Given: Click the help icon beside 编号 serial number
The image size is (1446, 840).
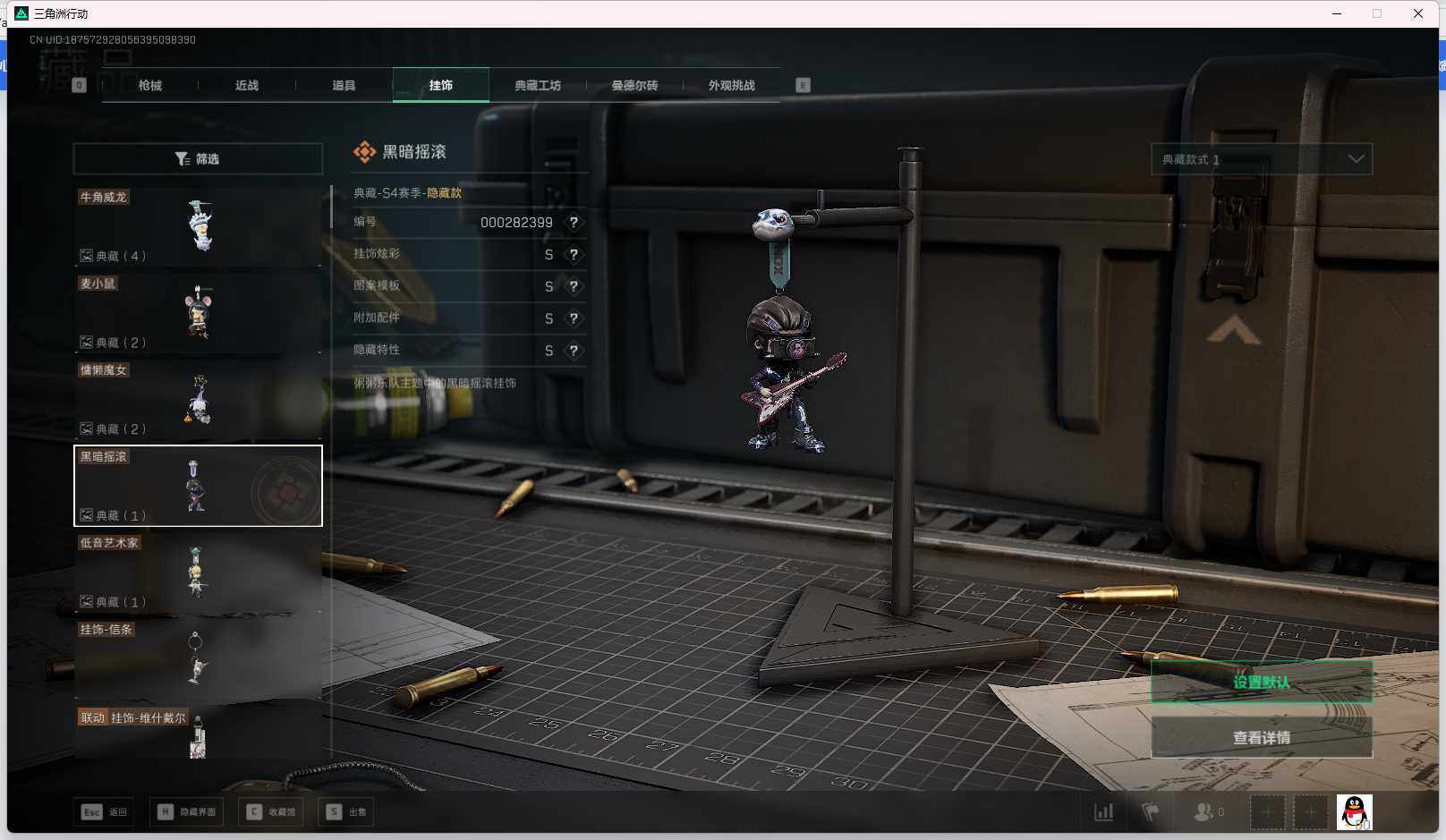Looking at the screenshot, I should point(574,223).
